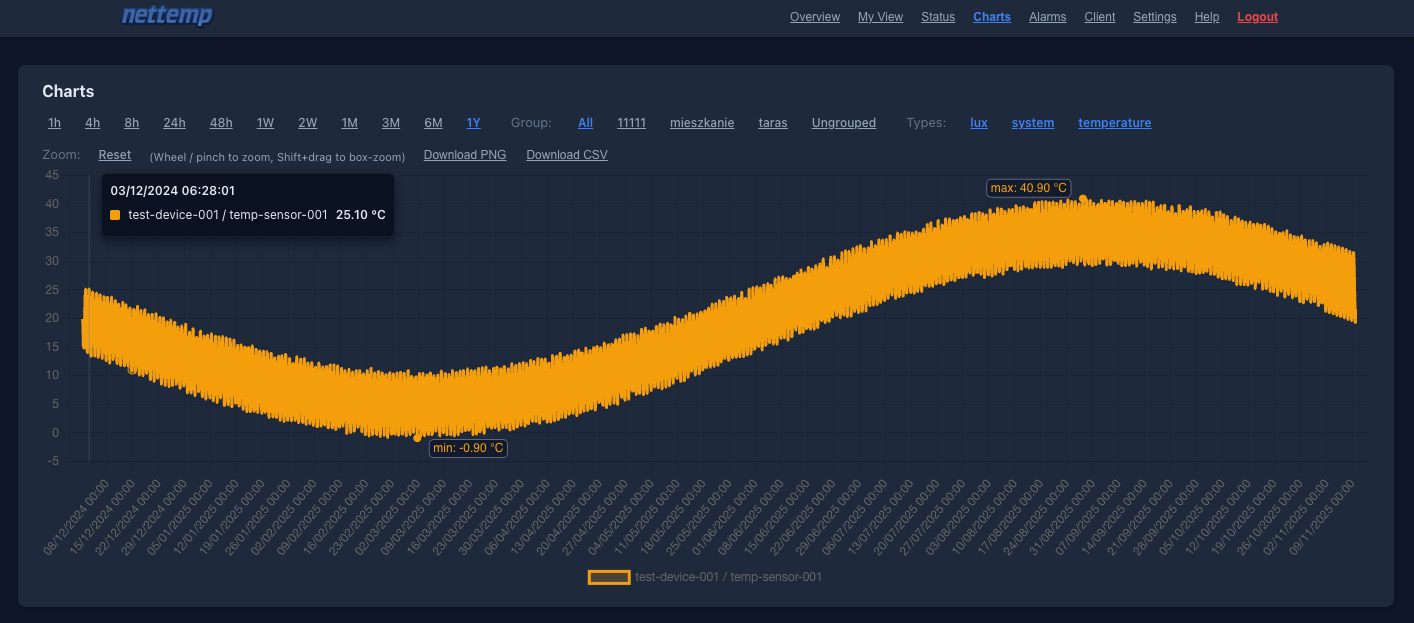Filter charts by the taras group
1414x623 pixels.
pyautogui.click(x=772, y=122)
